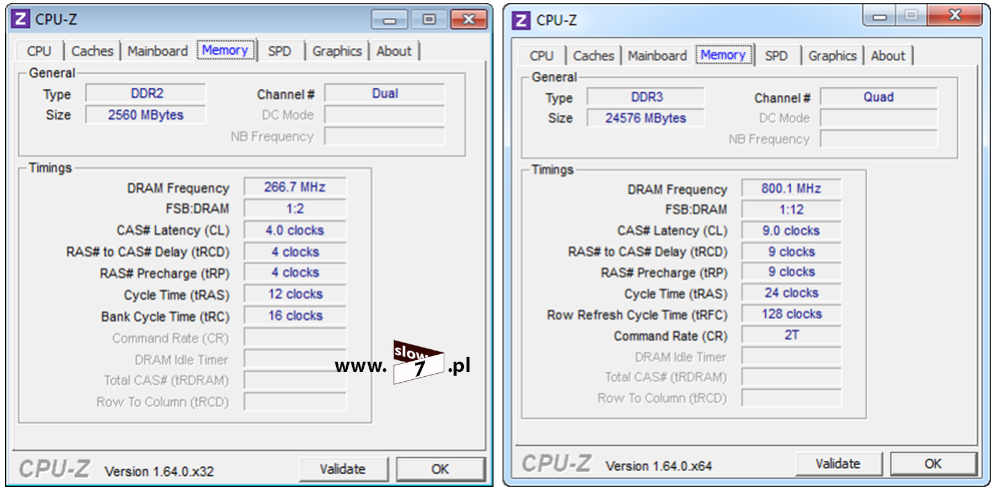Open the SPD tab in left window
Screen dimensions: 994x491
click(x=280, y=51)
